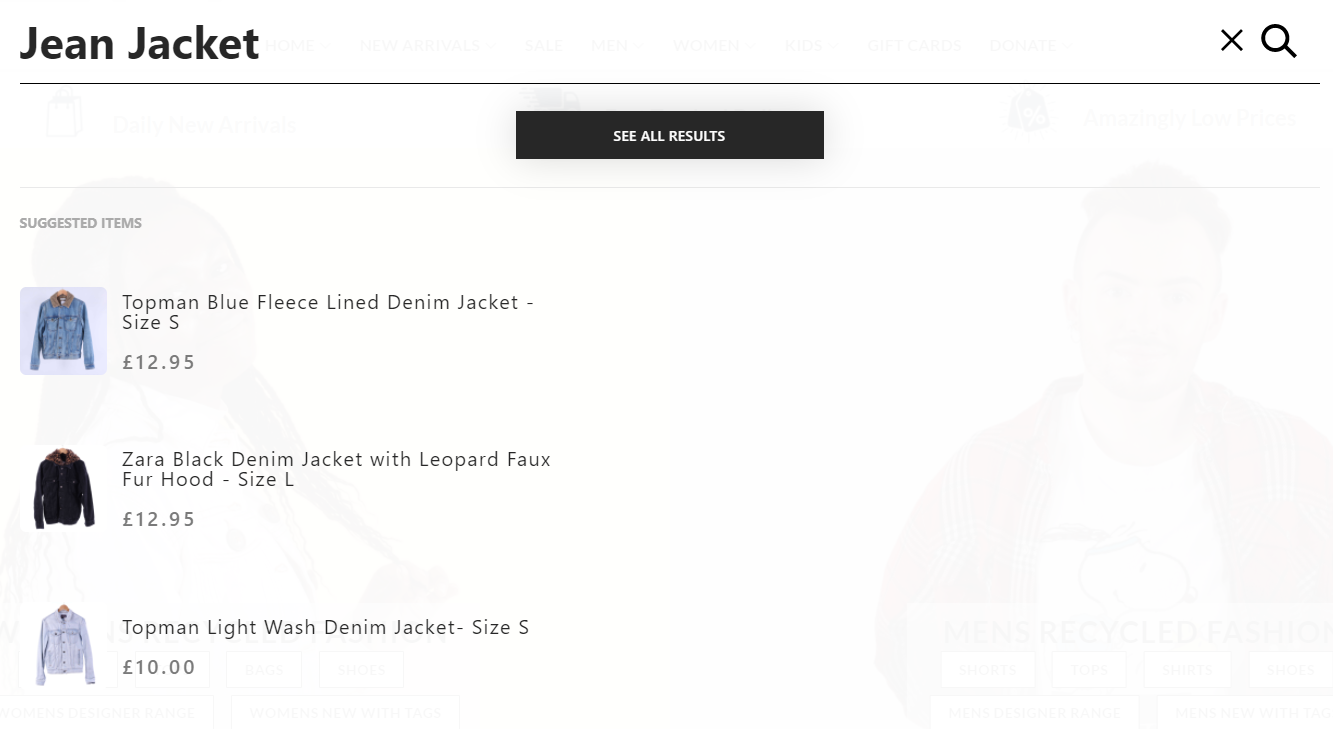Screen dimensions: 1333x729
Task: Close the search overlay with the X icon
Action: (x=1231, y=41)
